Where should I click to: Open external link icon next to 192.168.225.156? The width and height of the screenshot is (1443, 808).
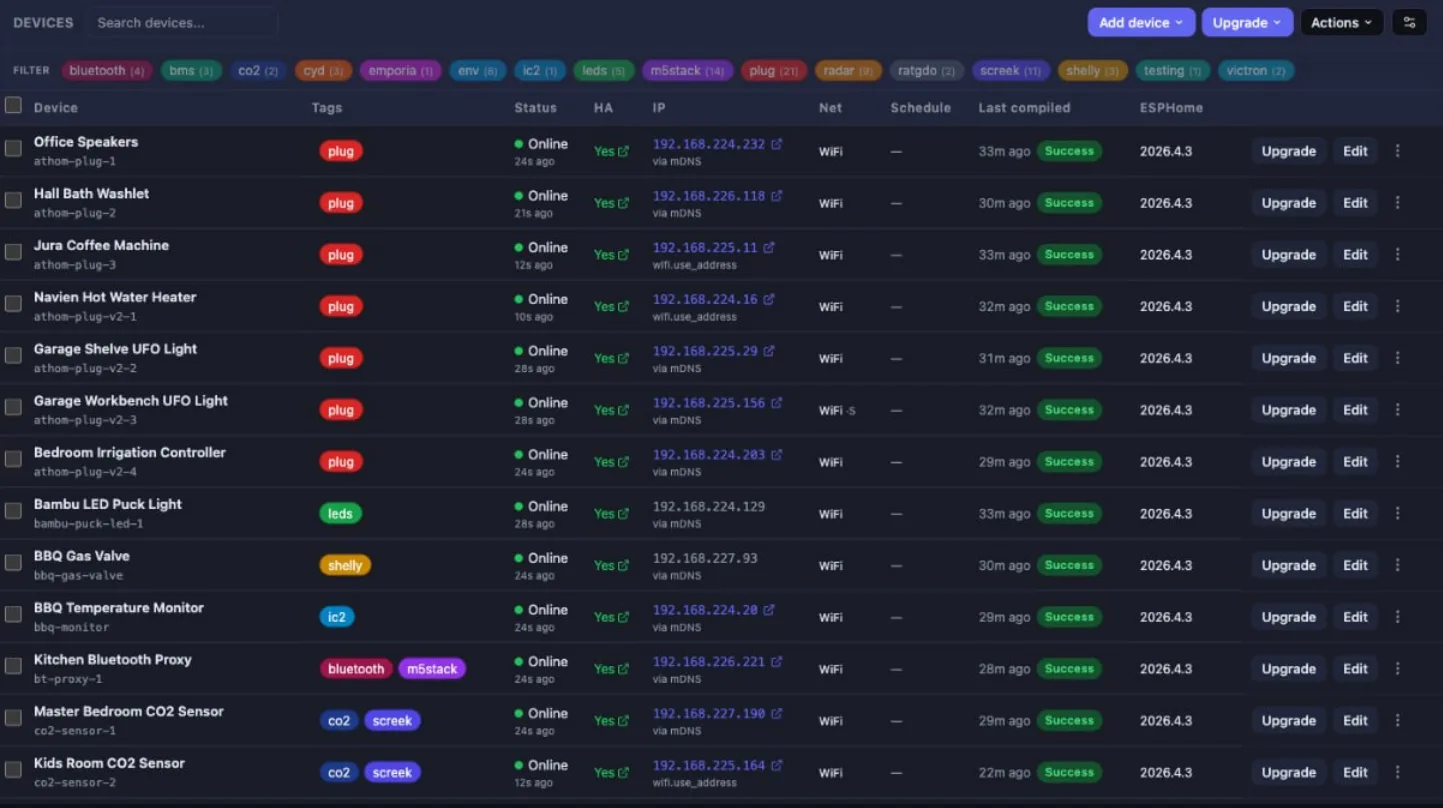(x=777, y=403)
